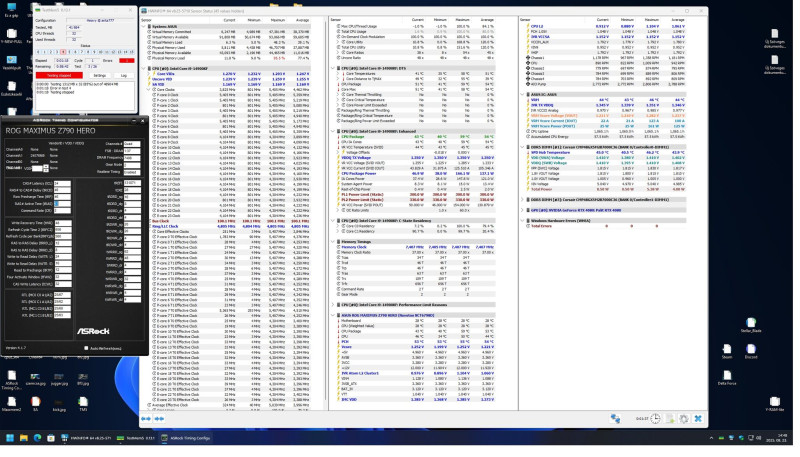This screenshot has height=457, width=800.
Task: Collapse the Core Clocks sub-tree
Action: pyautogui.click(x=149, y=89)
